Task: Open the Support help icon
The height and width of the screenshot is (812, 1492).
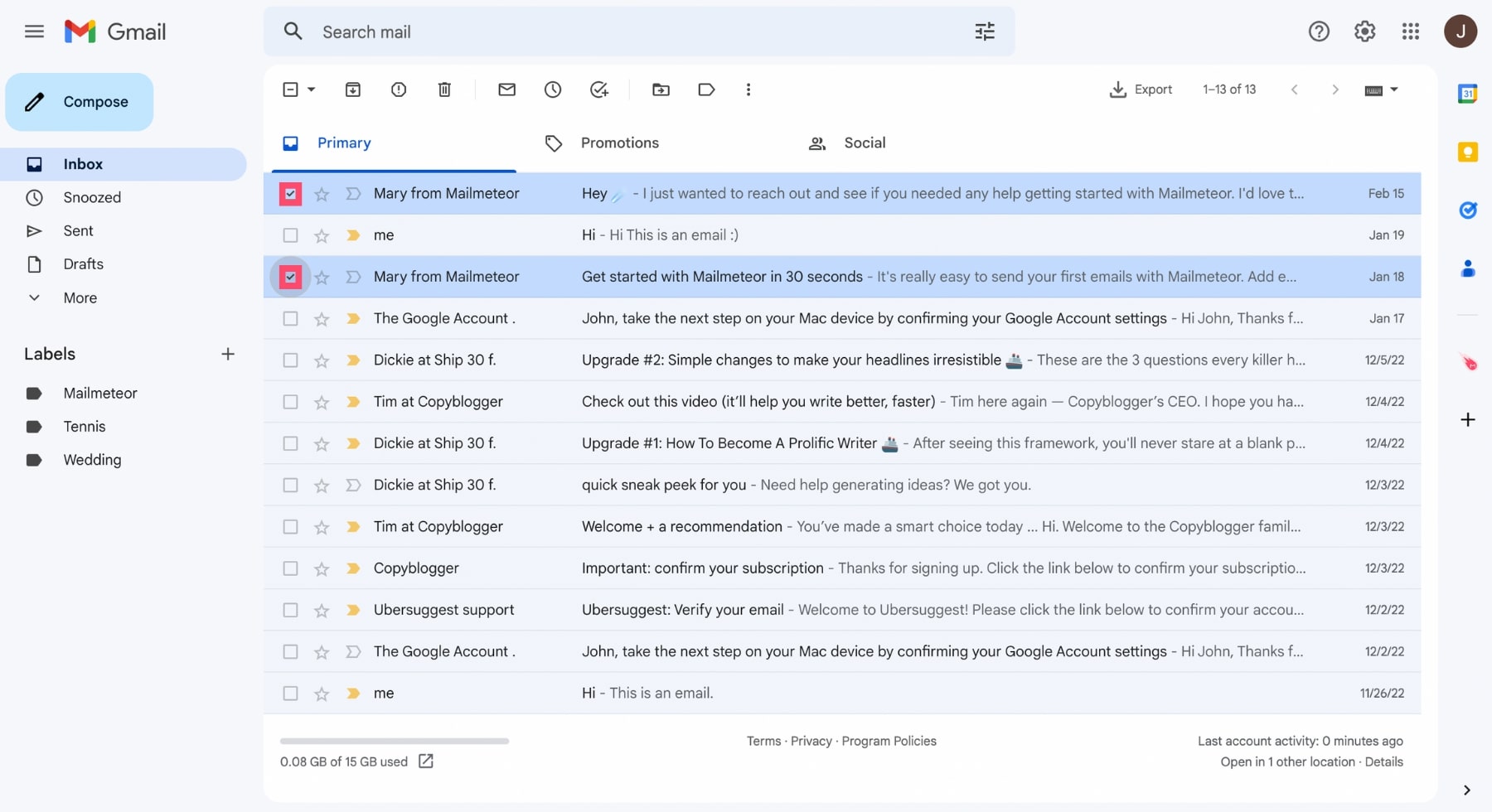Action: click(x=1319, y=31)
